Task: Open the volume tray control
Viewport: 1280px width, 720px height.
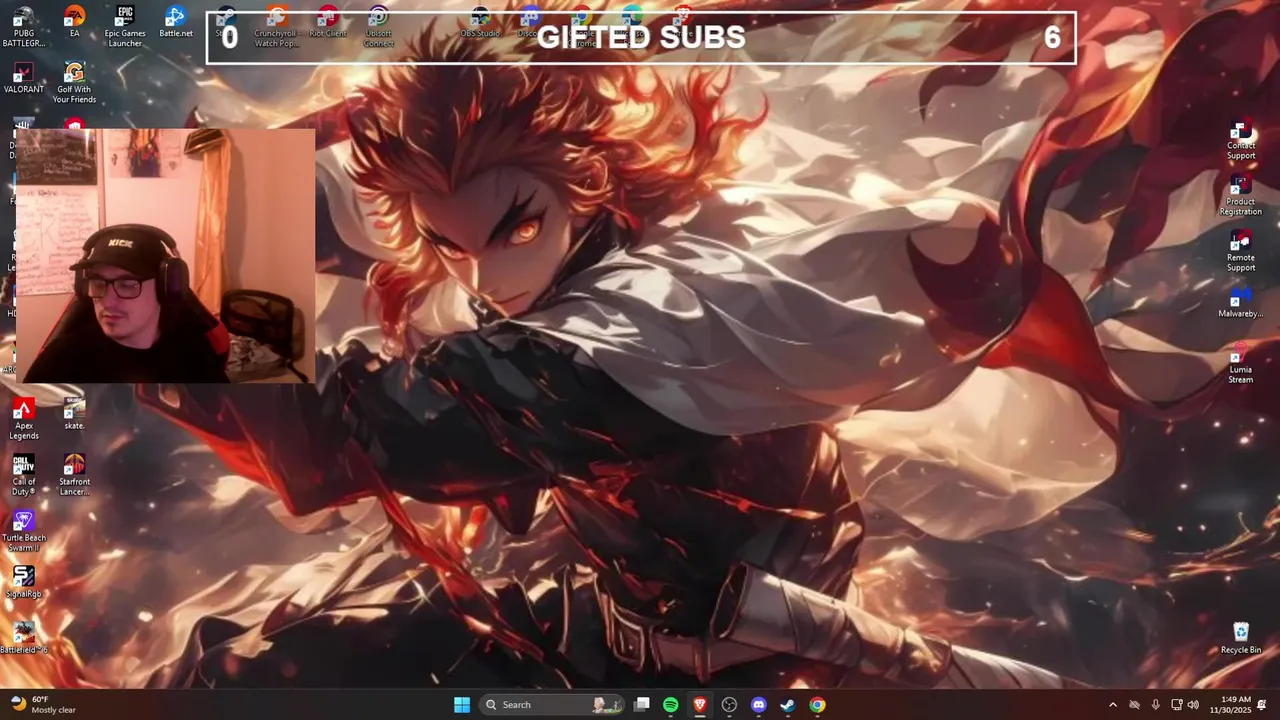Action: (x=1193, y=705)
